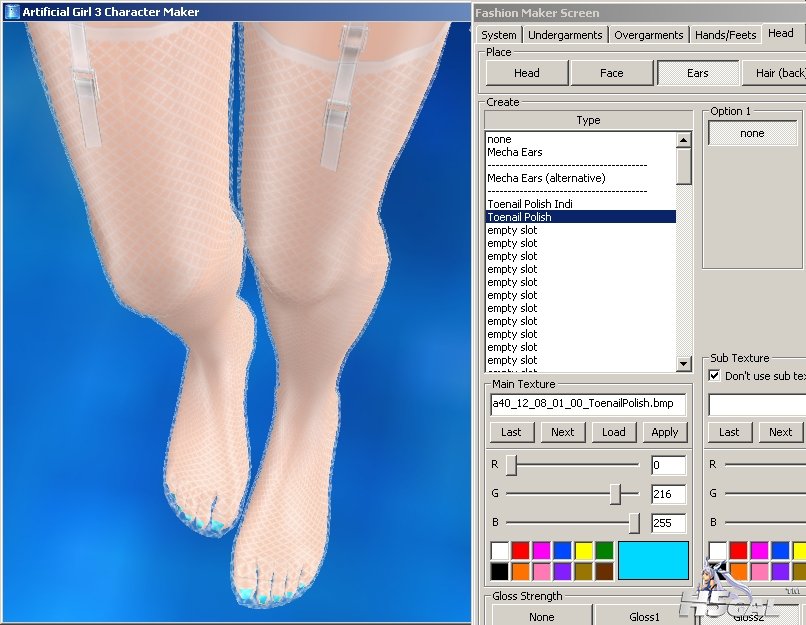The height and width of the screenshot is (625, 806).
Task: Click the Type column header
Action: 588,120
